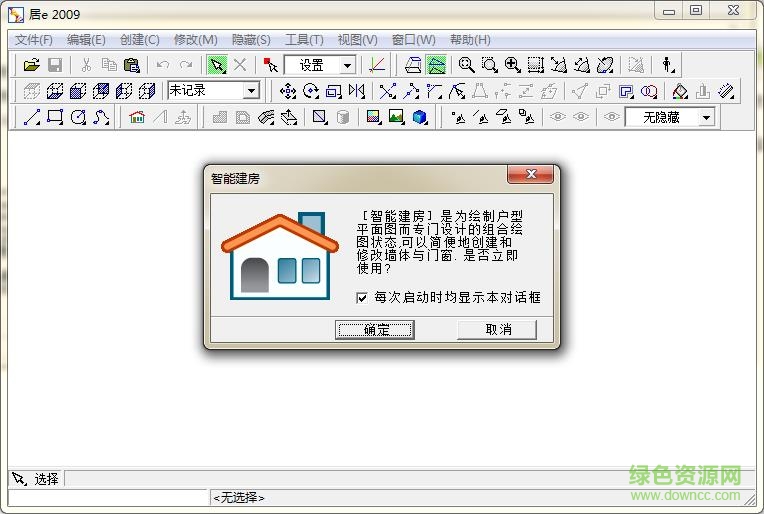The image size is (764, 514).
Task: Click the red-square pointer pick icon
Action: click(270, 65)
